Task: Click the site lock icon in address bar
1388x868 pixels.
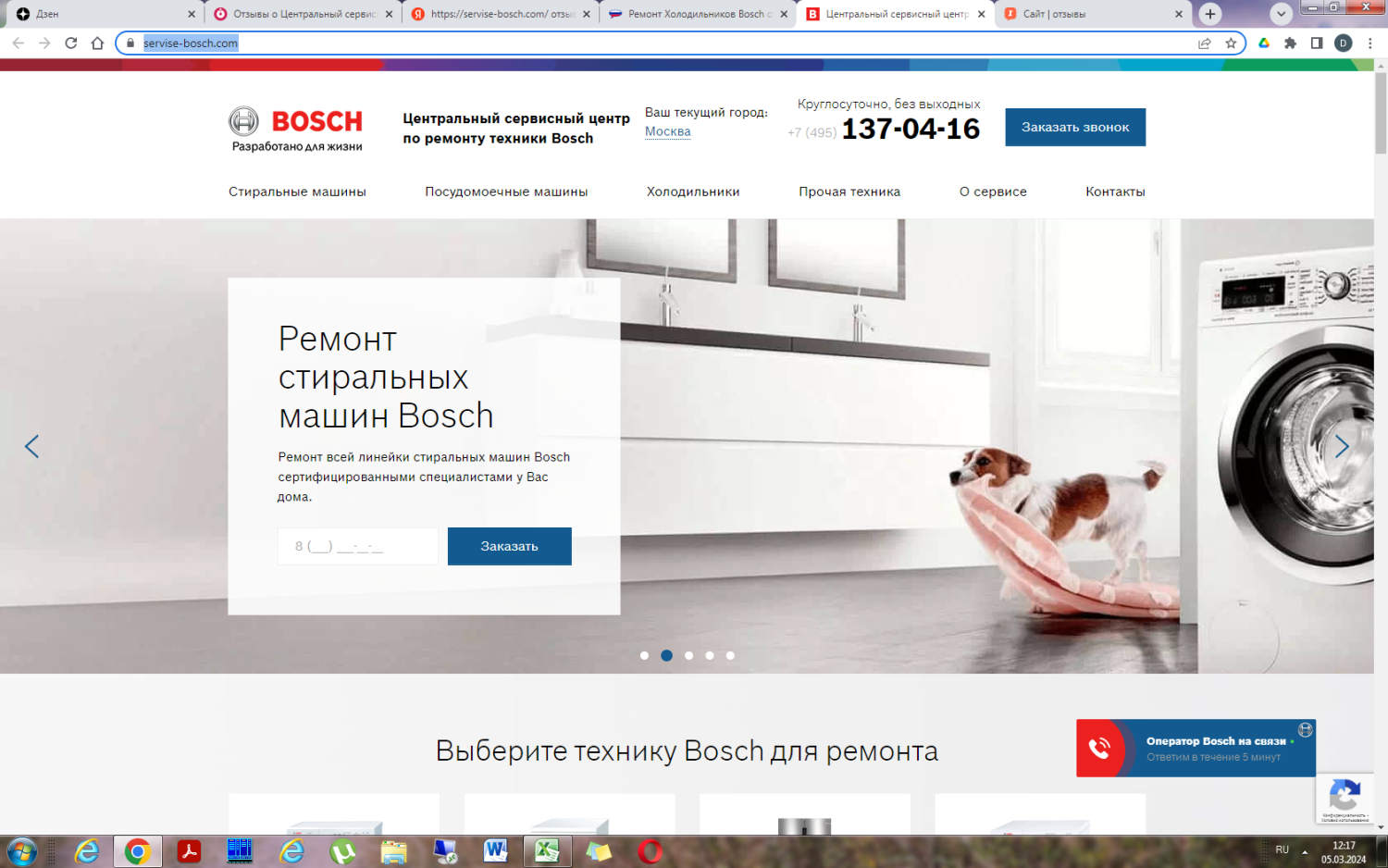Action: [130, 43]
